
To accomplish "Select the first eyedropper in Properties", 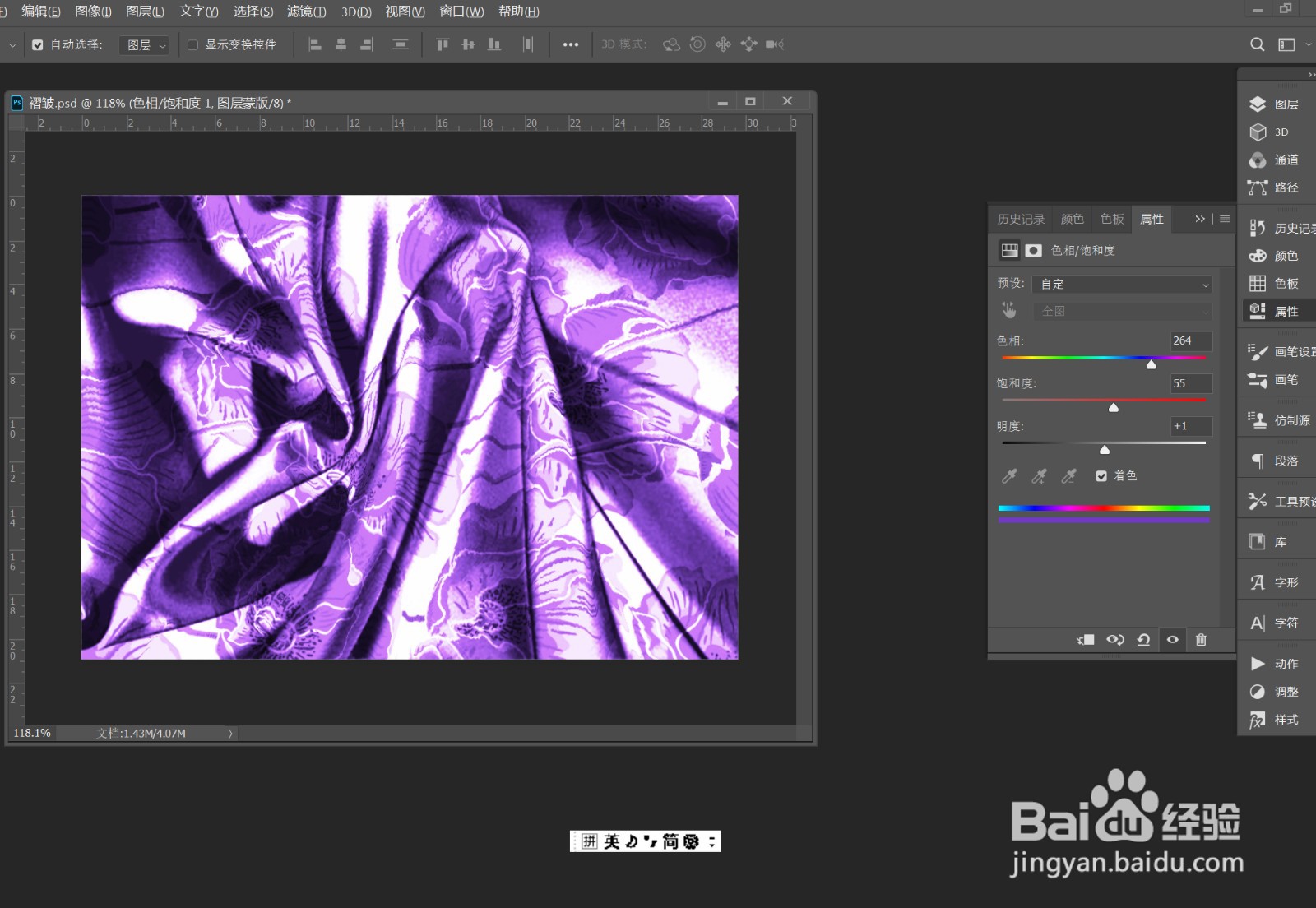I will (x=1009, y=476).
